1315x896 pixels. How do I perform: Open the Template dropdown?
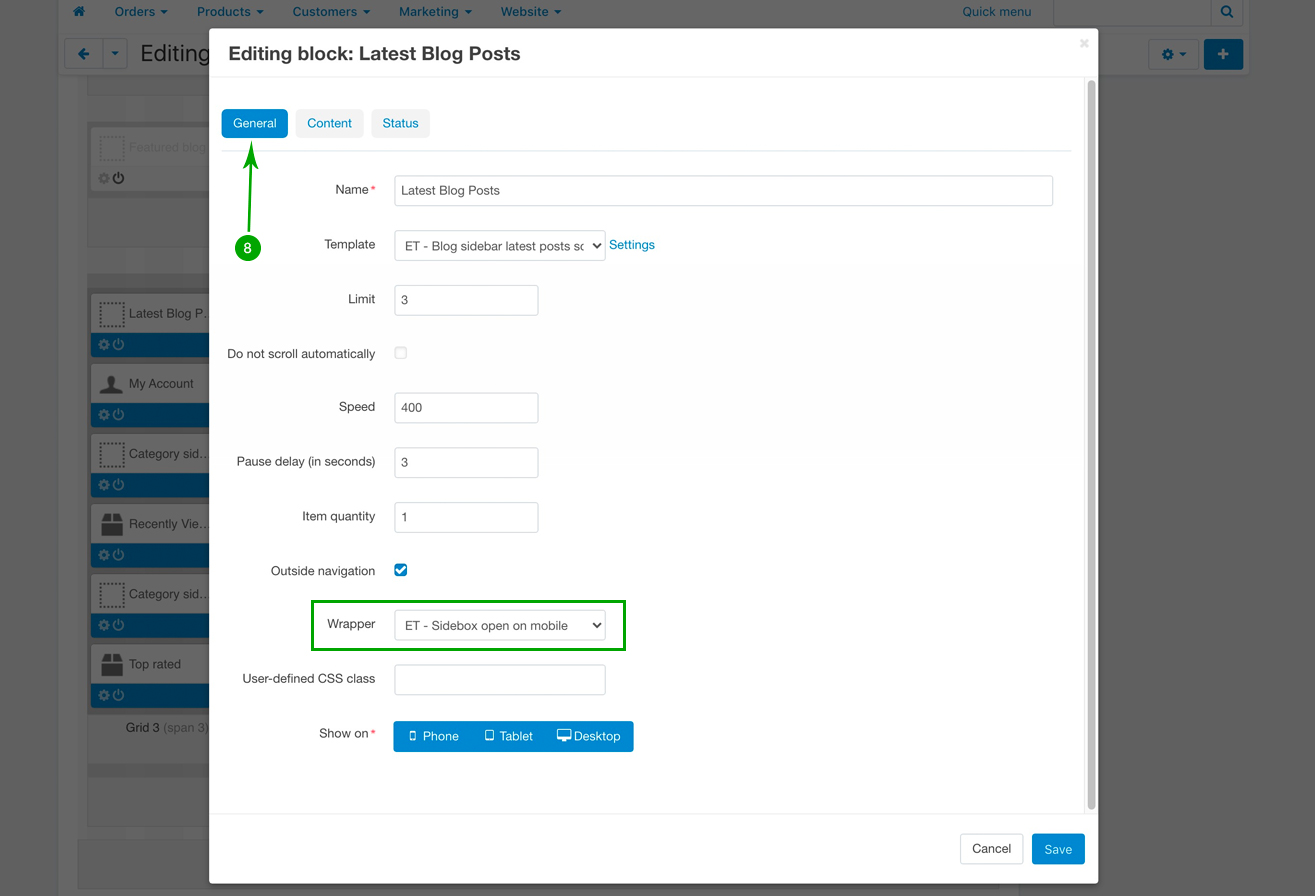[499, 246]
